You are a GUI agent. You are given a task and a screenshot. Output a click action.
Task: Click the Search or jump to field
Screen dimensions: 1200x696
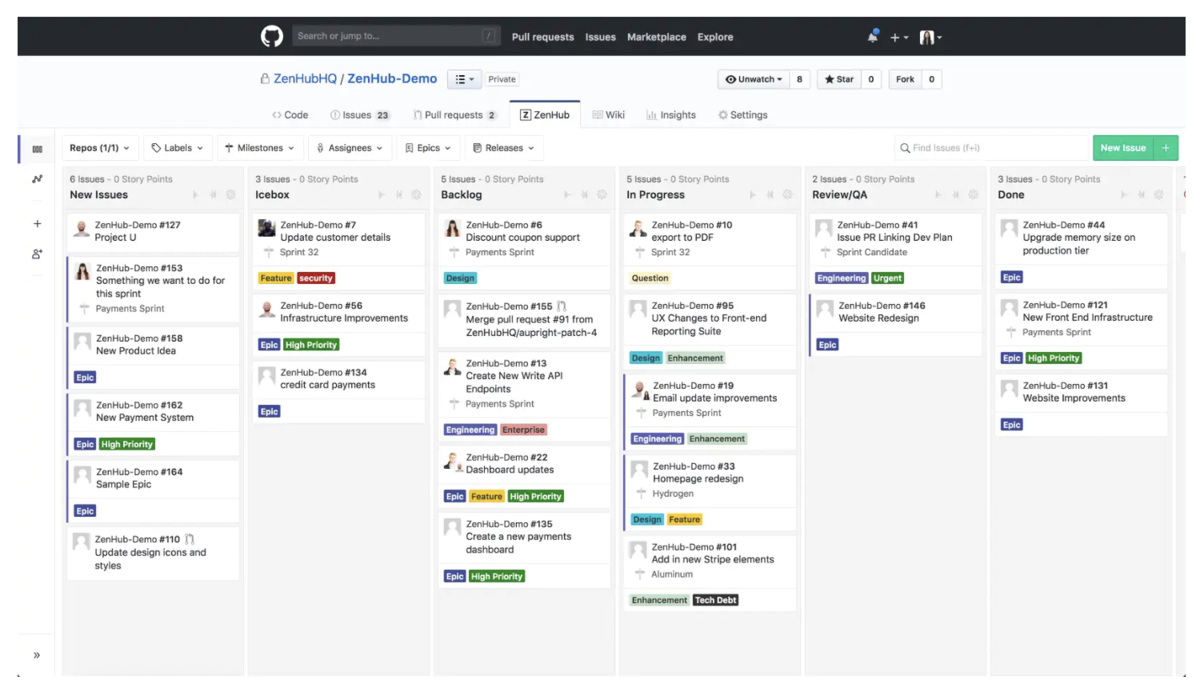pyautogui.click(x=396, y=36)
